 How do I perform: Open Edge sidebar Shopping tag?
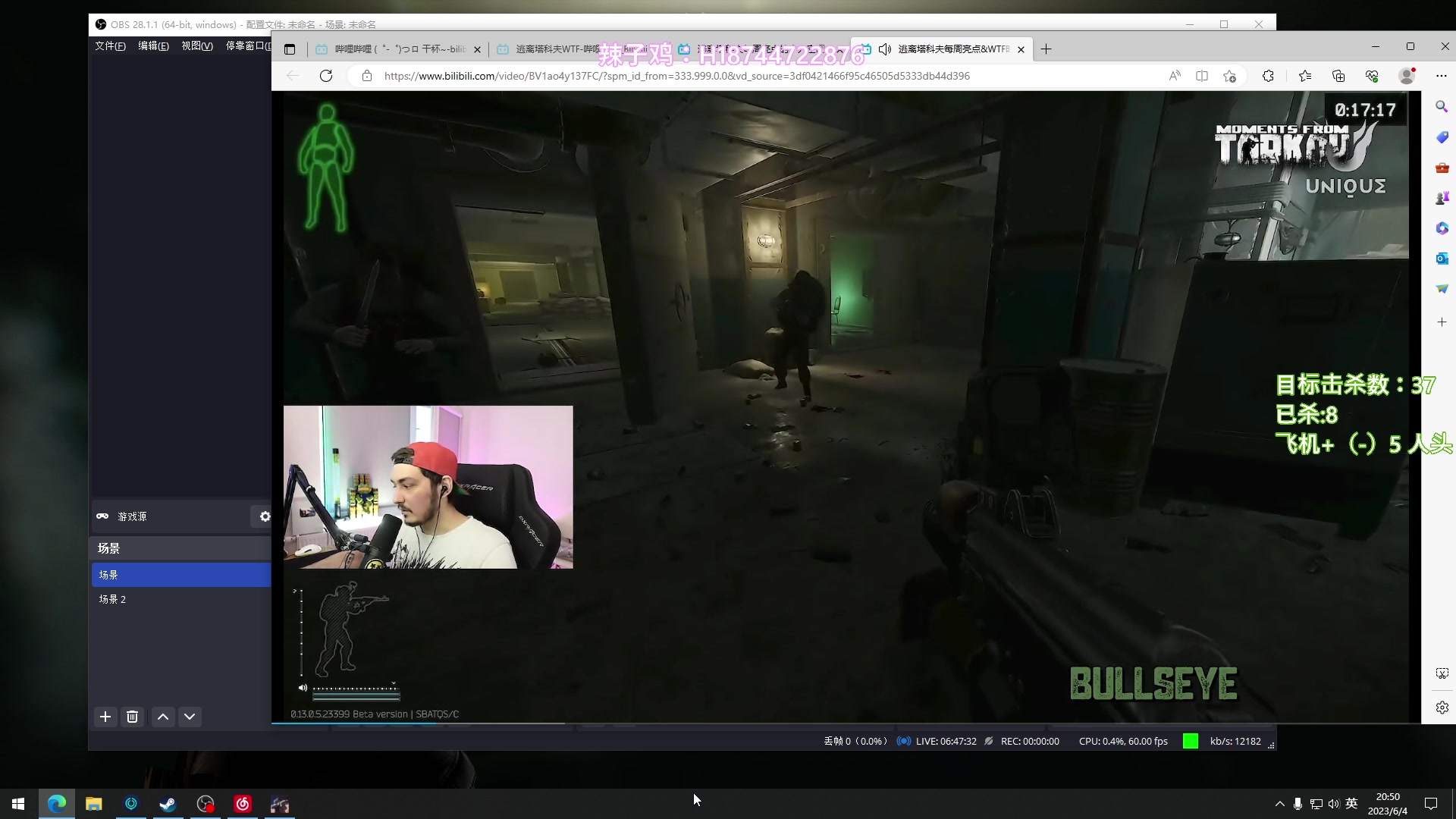[1442, 137]
